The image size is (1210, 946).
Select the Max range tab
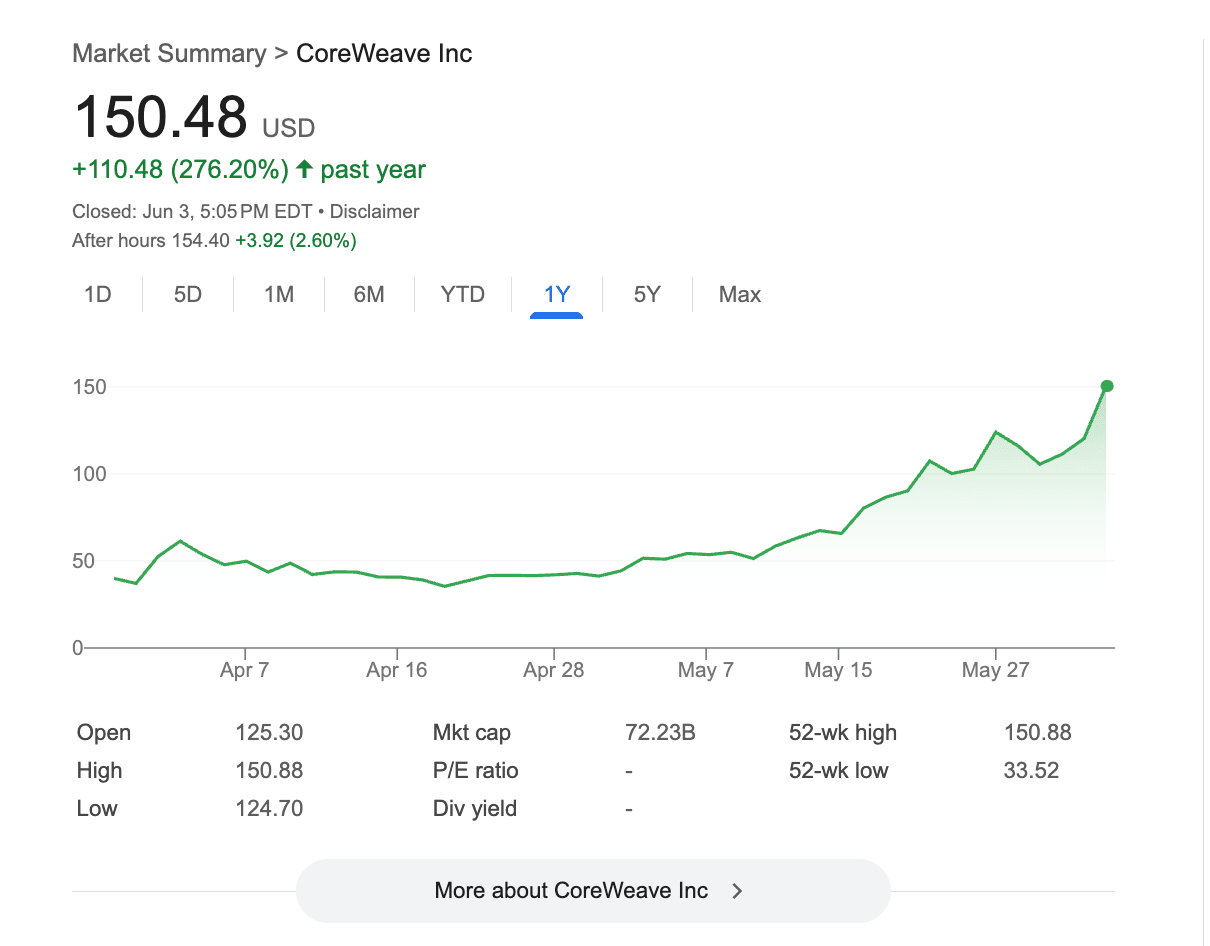click(x=740, y=295)
